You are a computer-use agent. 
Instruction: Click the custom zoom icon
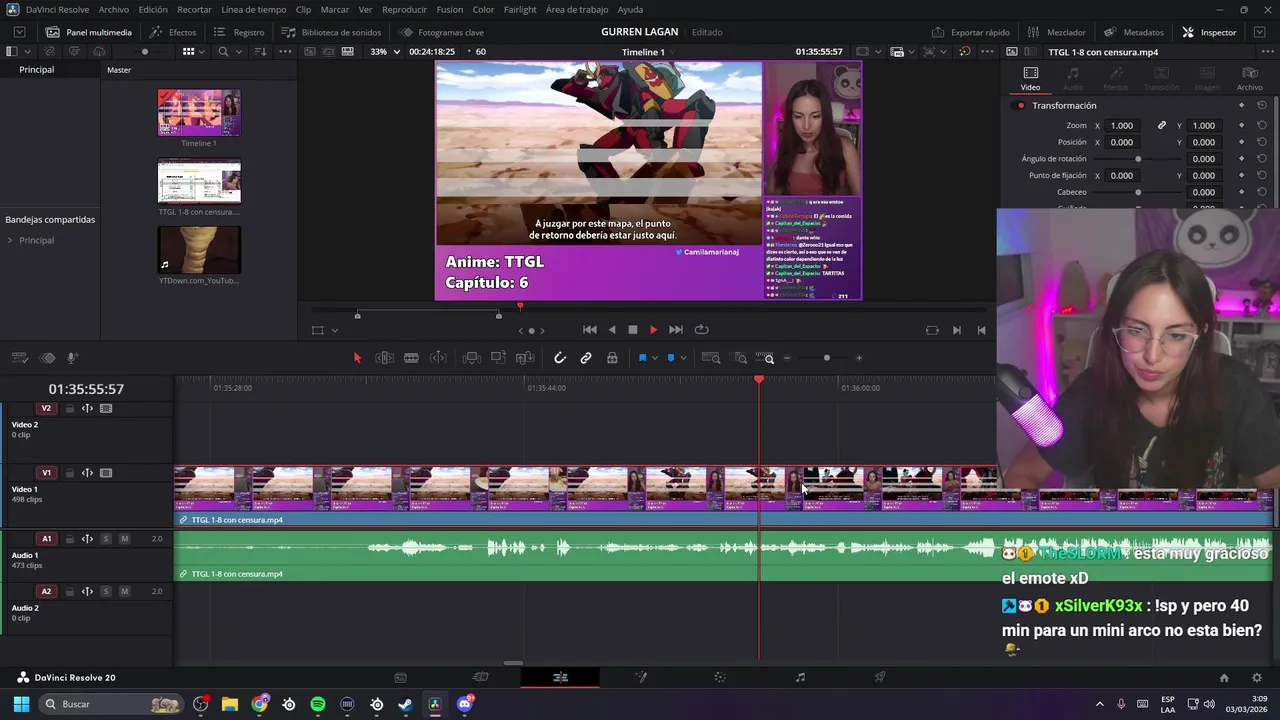pos(765,358)
